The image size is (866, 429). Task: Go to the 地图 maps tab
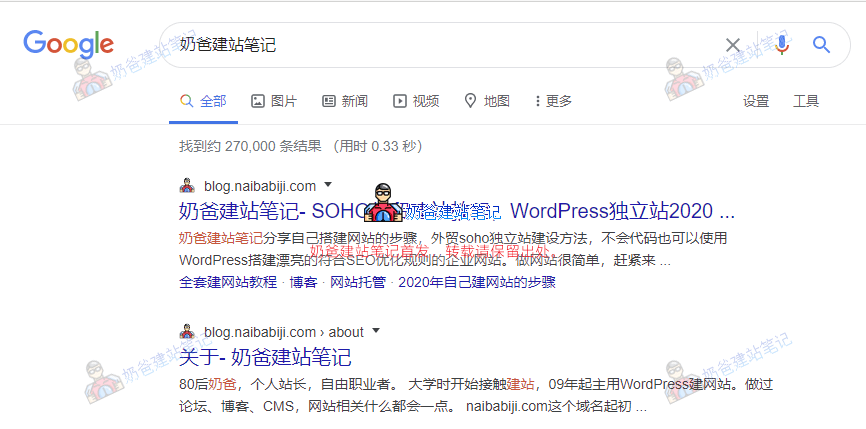click(487, 101)
